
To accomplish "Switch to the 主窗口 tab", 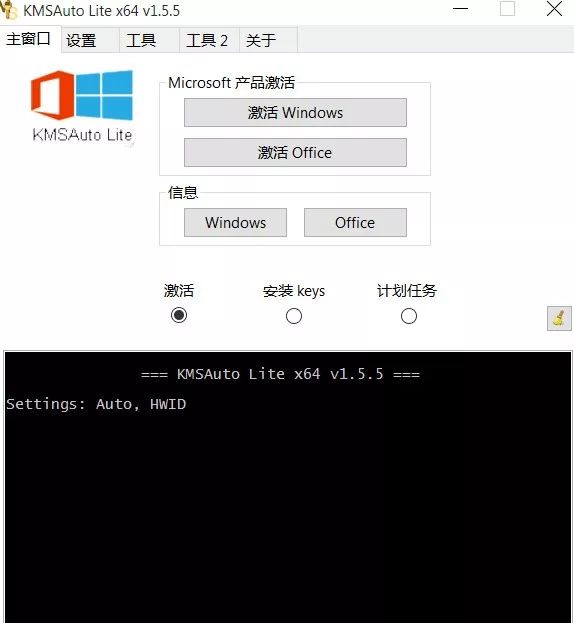I will click(x=30, y=39).
